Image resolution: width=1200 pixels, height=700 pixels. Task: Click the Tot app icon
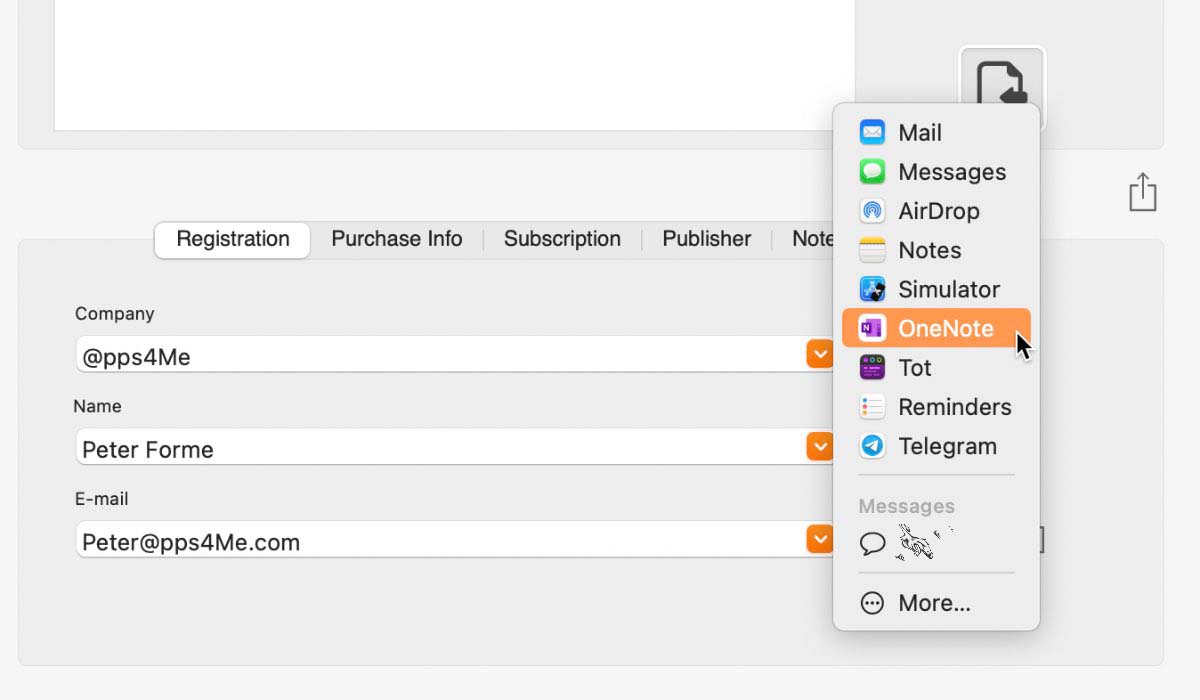click(872, 368)
